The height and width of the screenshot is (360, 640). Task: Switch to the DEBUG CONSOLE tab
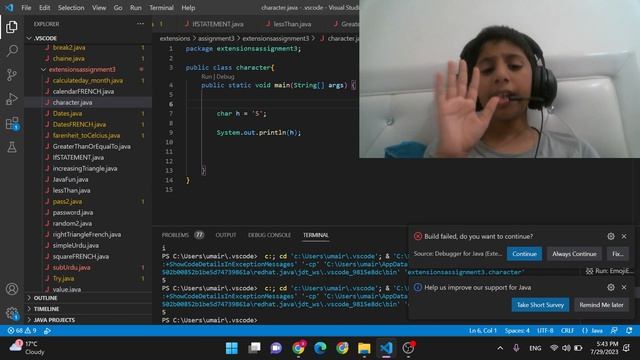[x=269, y=235]
